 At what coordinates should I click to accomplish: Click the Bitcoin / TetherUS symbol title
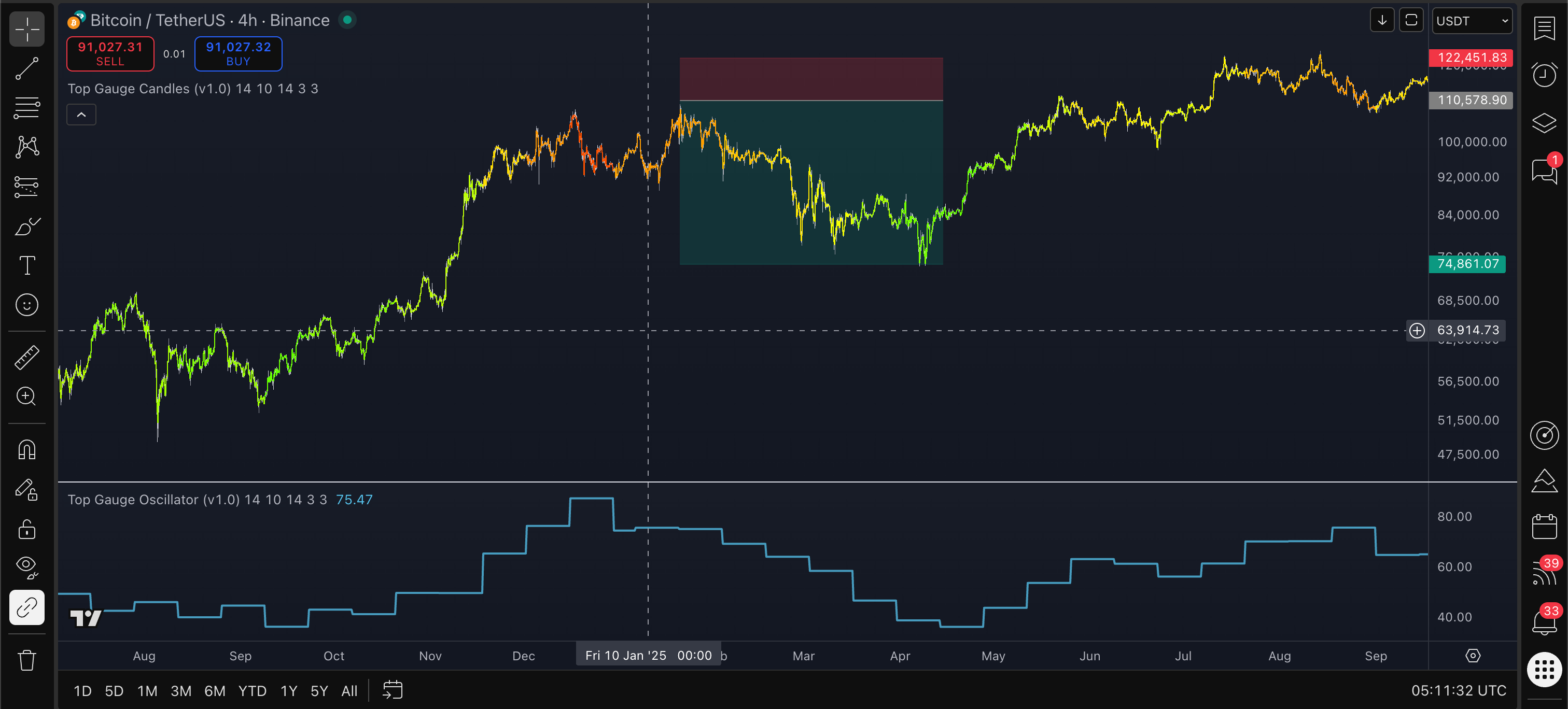[x=210, y=20]
